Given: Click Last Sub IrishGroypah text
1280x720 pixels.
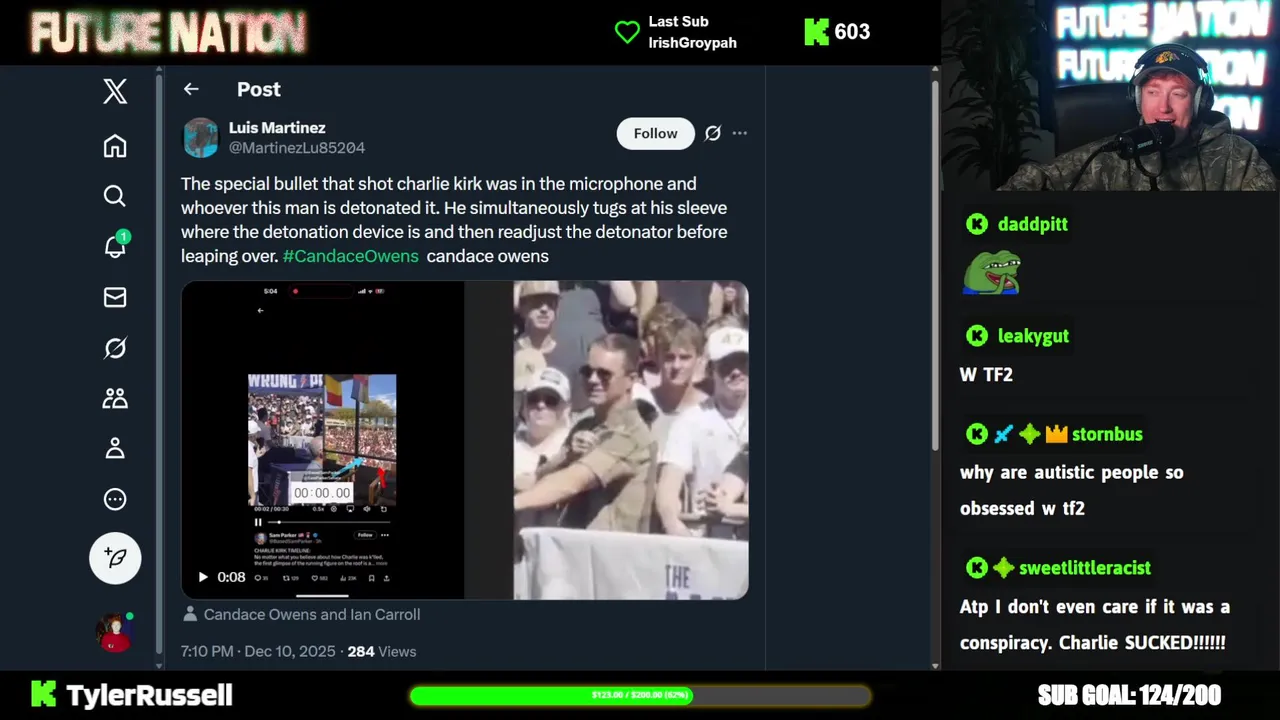Looking at the screenshot, I should [692, 32].
